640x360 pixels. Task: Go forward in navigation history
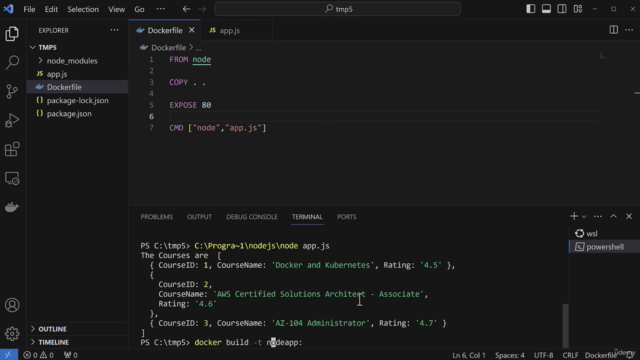[202, 9]
